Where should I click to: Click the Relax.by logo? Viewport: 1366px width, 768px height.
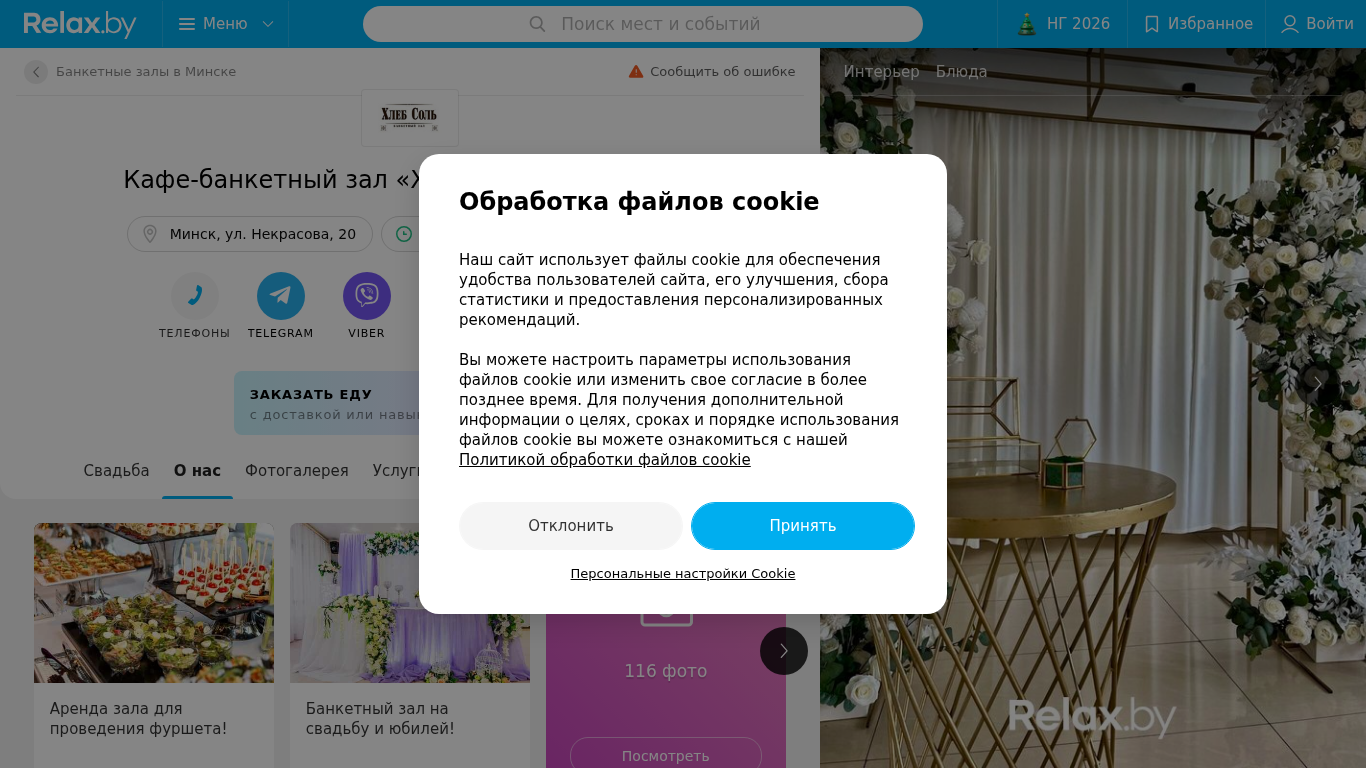80,24
